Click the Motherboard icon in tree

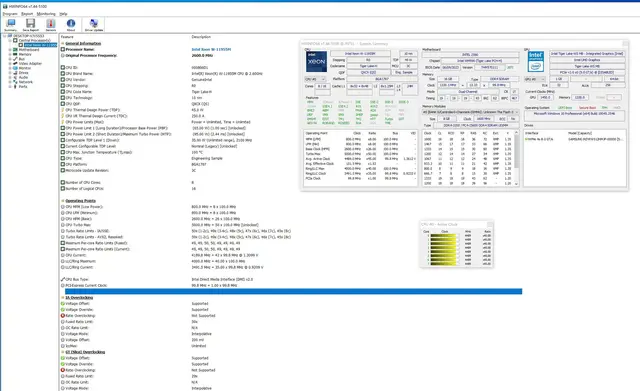coord(15,49)
